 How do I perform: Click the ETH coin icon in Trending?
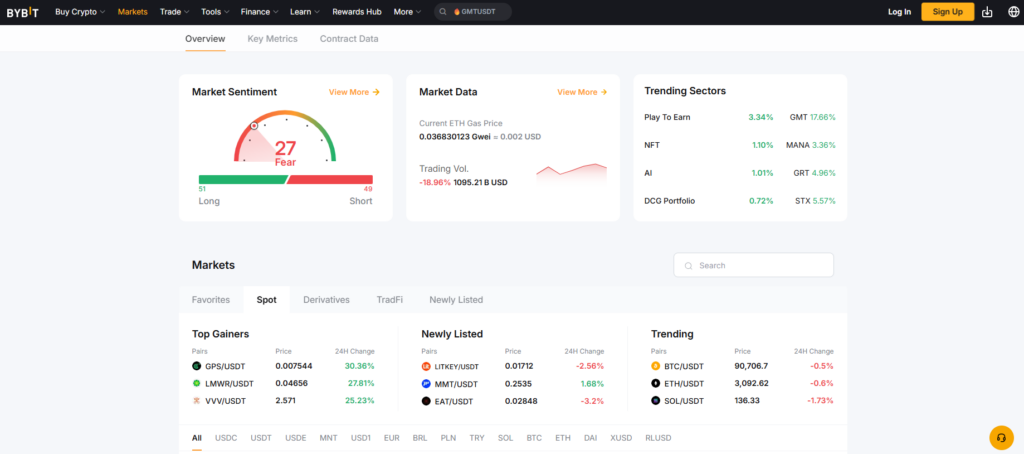[x=656, y=383]
